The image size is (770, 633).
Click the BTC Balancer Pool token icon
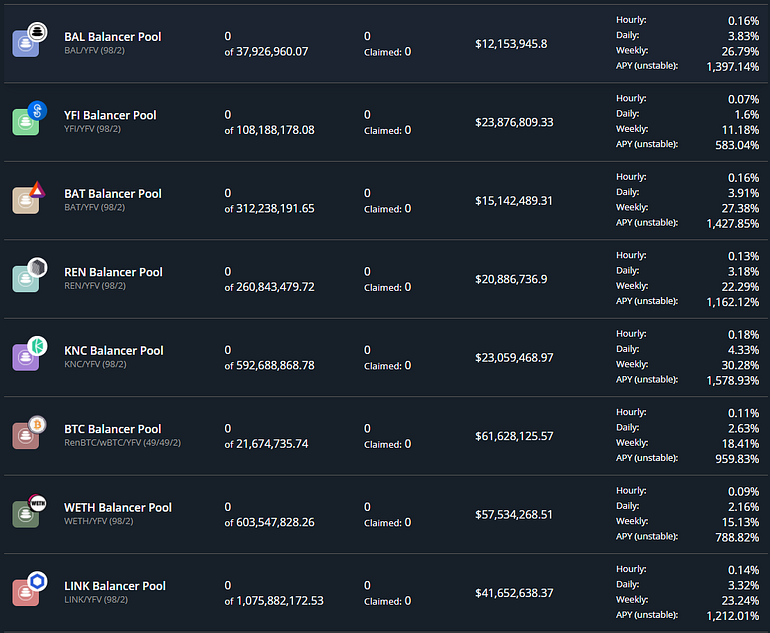click(29, 432)
